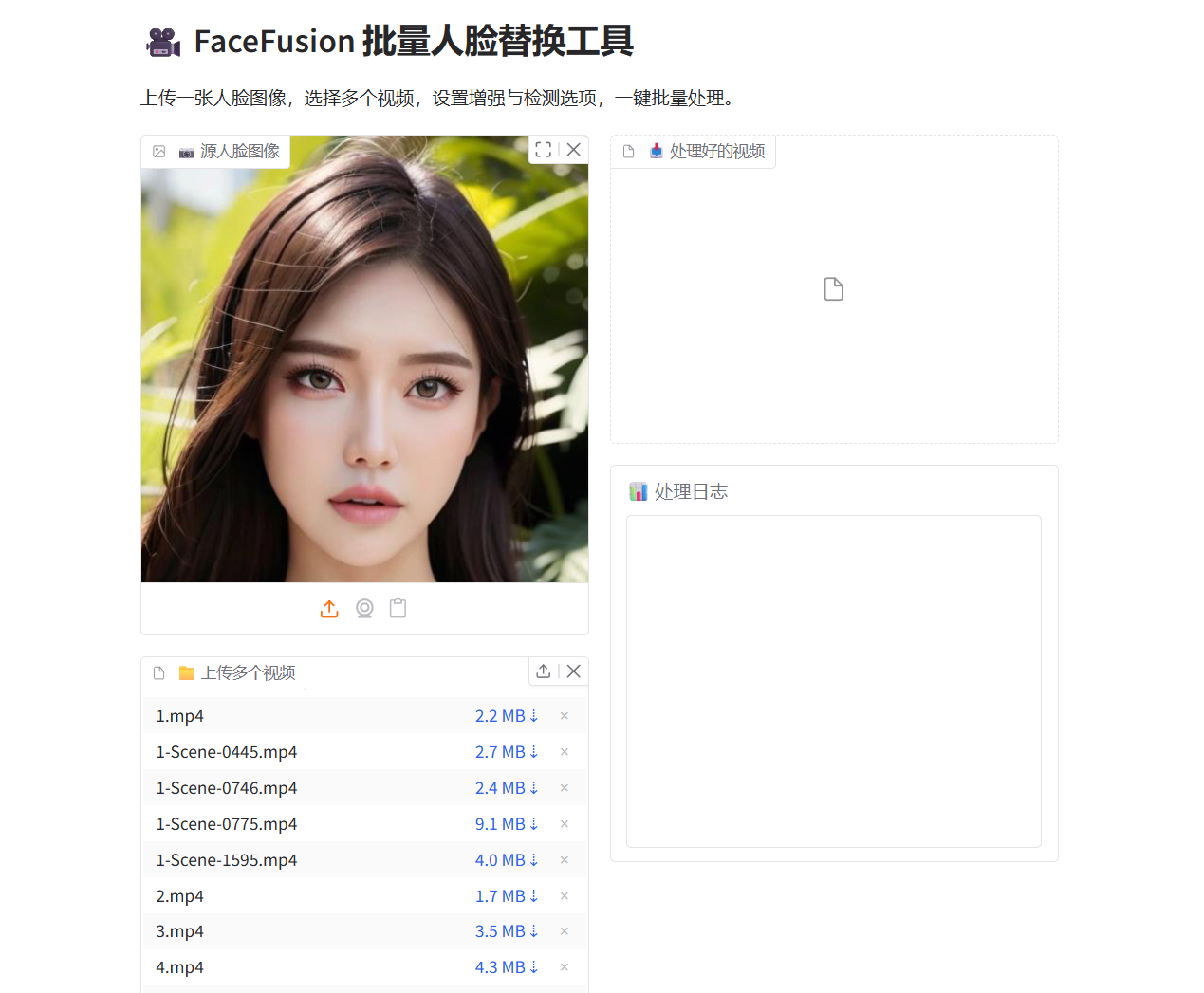Download 1.mp4 via its 2.2 MB link
Image resolution: width=1204 pixels, height=993 pixels.
507,716
